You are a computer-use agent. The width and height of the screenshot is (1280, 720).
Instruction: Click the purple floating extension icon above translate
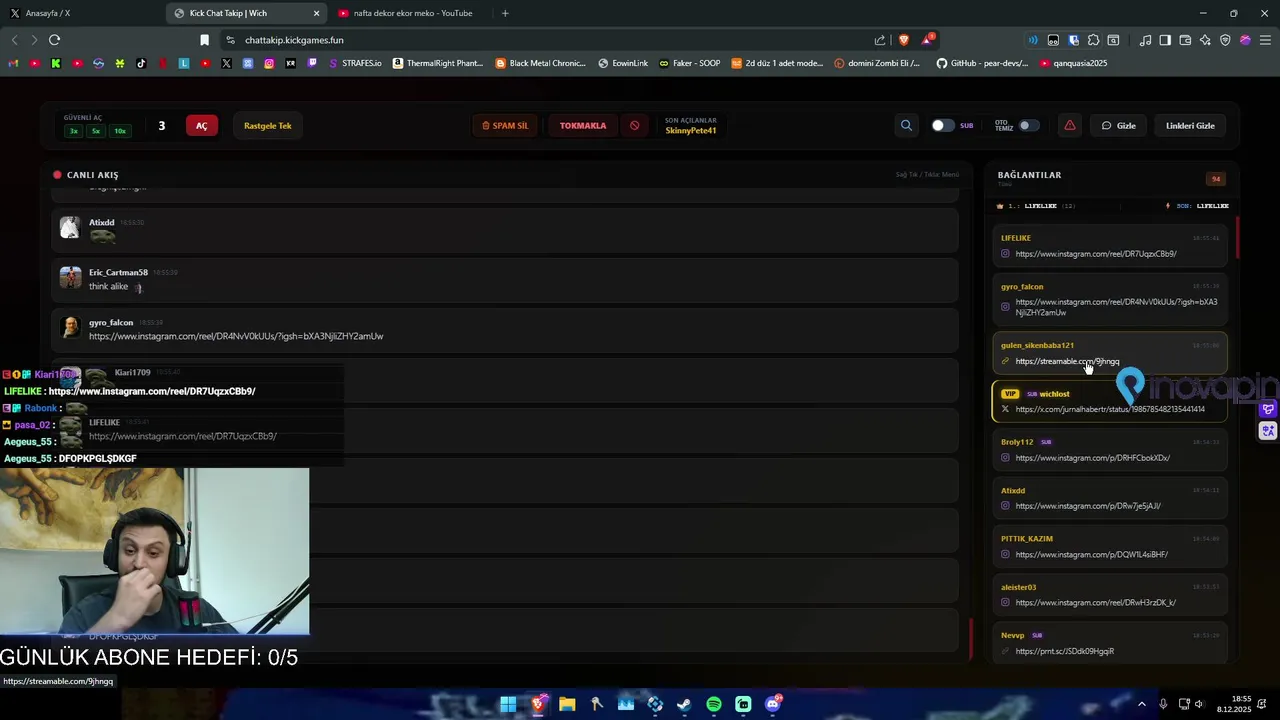(1268, 409)
